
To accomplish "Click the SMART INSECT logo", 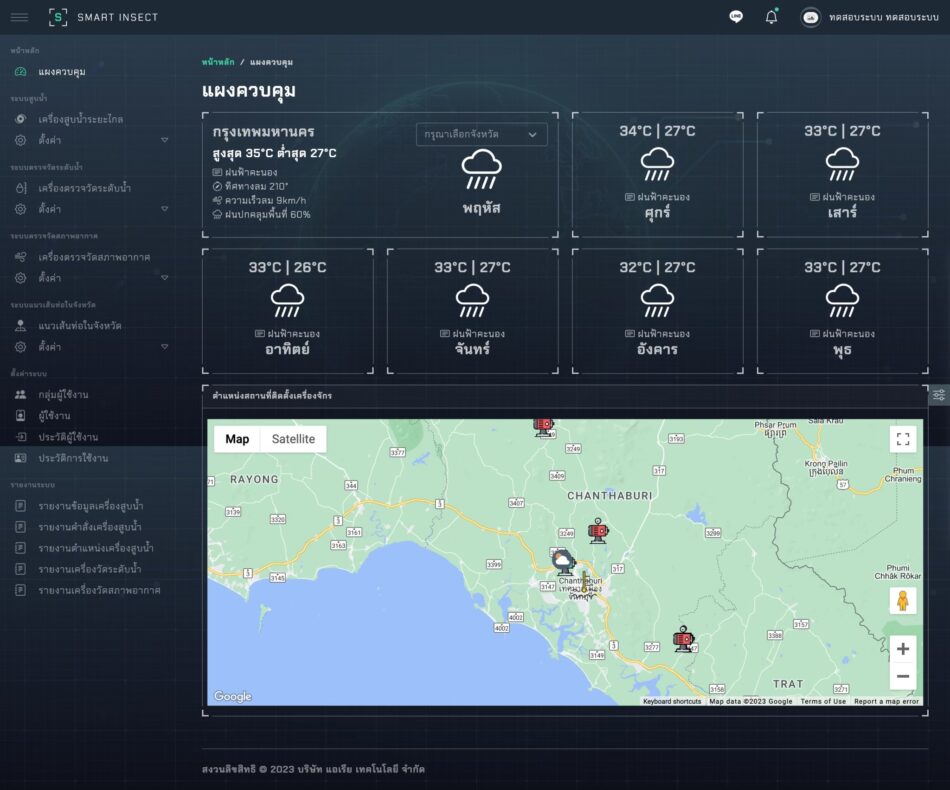I will [103, 17].
